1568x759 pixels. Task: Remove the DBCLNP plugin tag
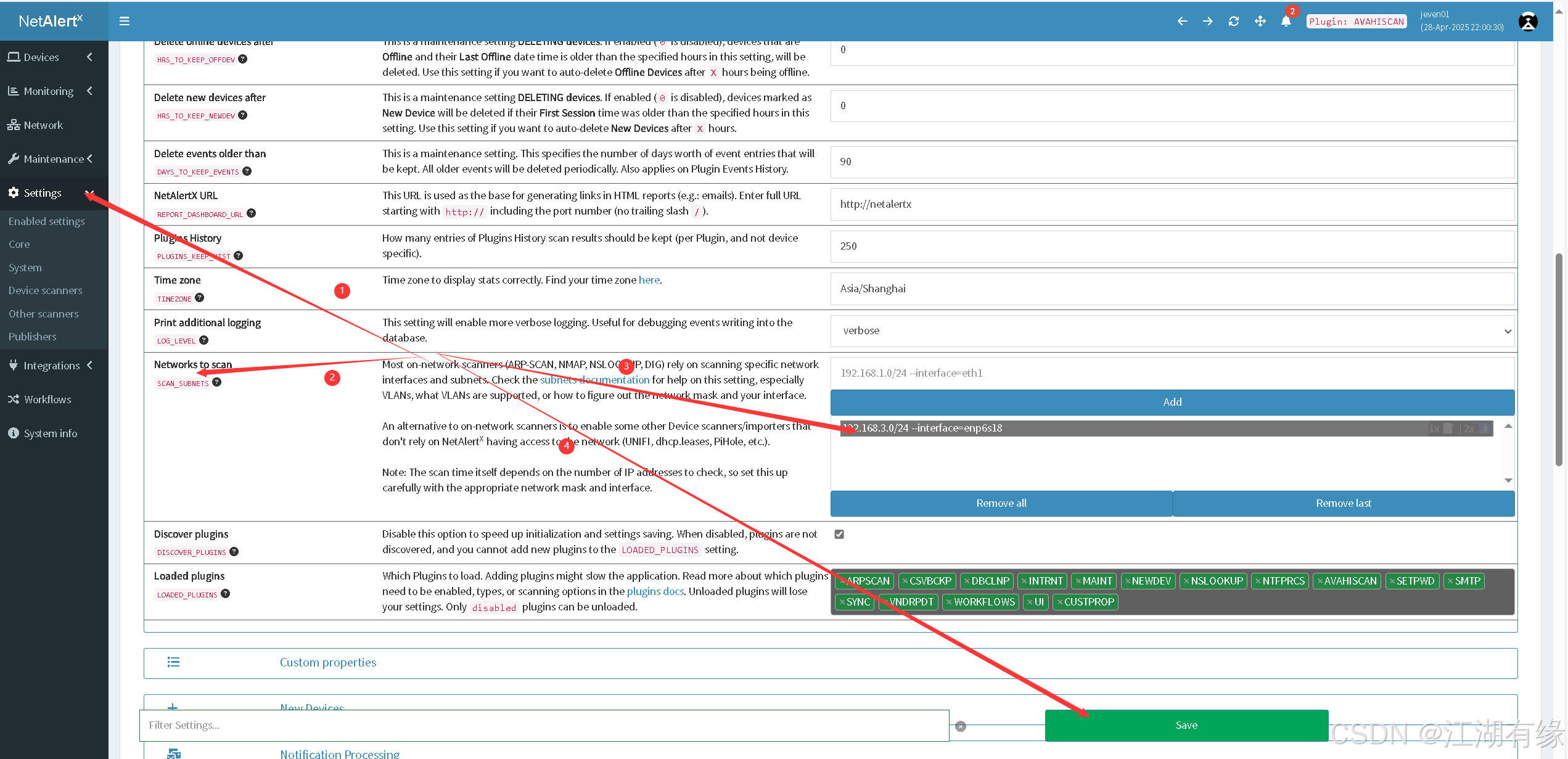[967, 581]
